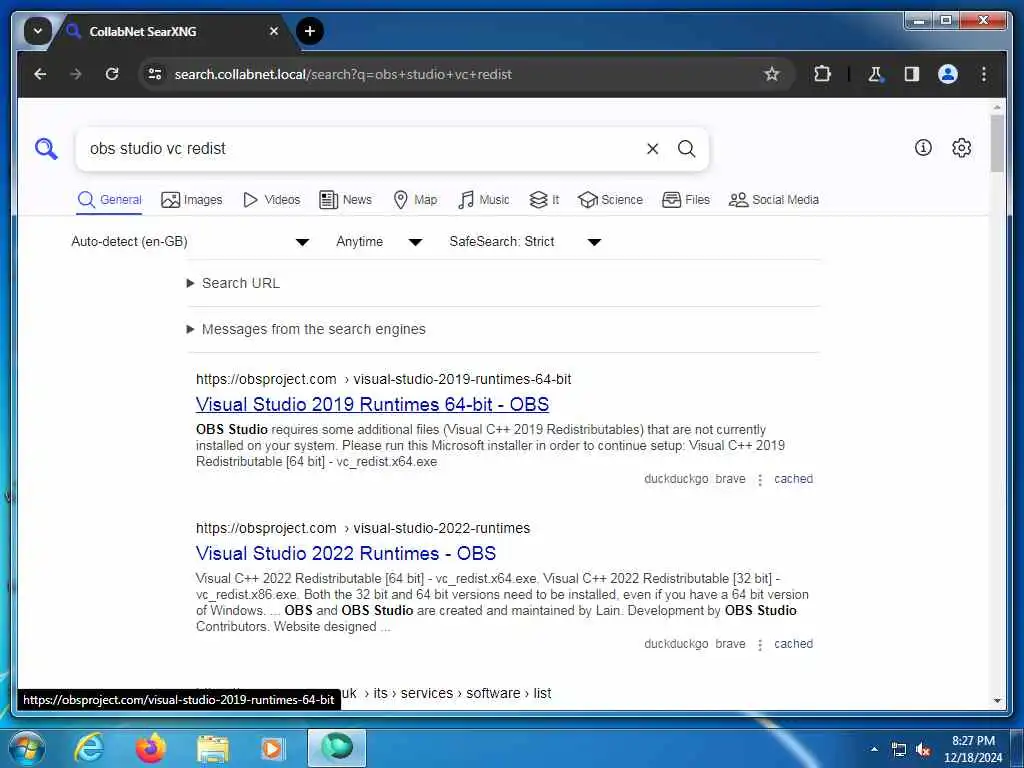Toggle the browser side panel
The height and width of the screenshot is (768, 1024).
[912, 74]
